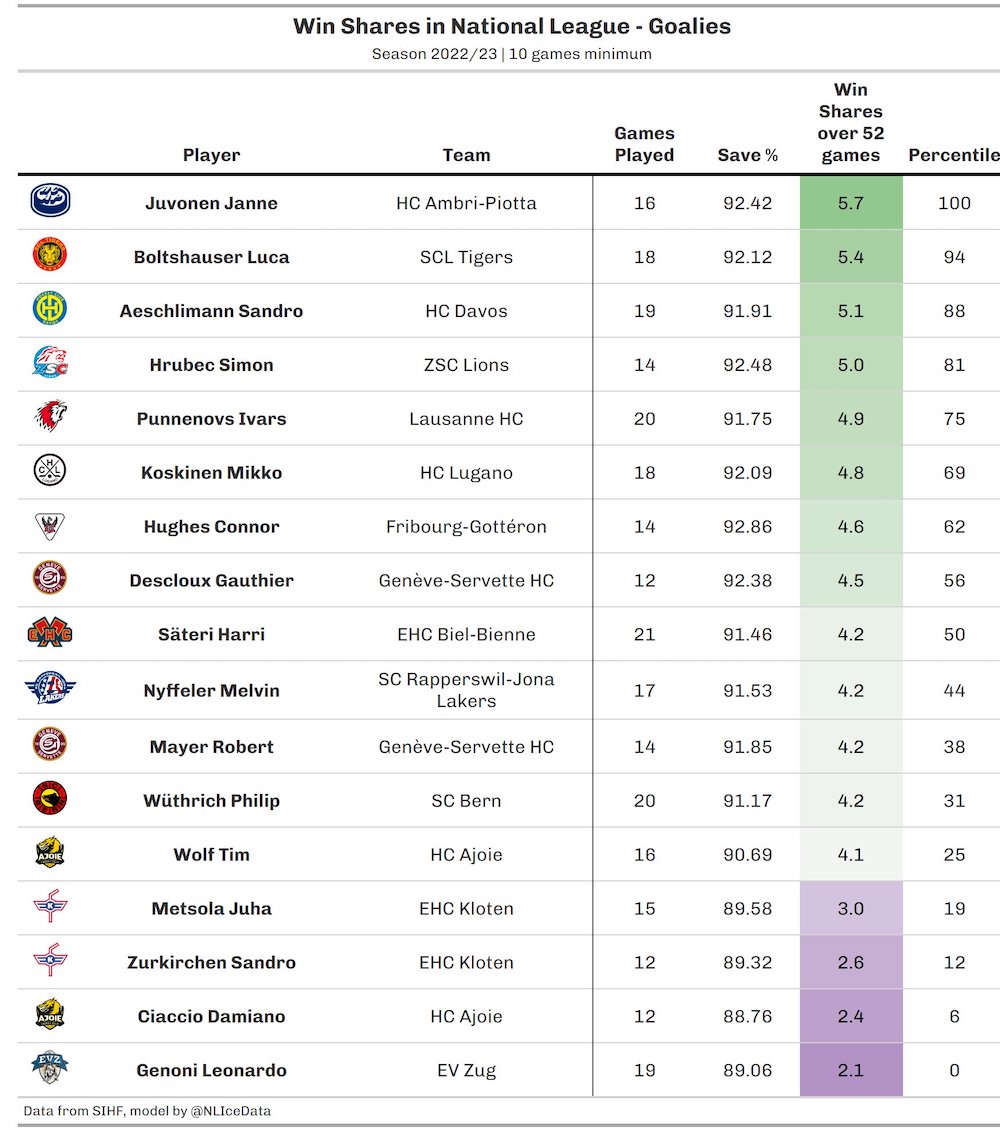This screenshot has height=1131, width=1000.
Task: Click the SC Bern logo beside Wüthrich Philip
Action: 50,800
